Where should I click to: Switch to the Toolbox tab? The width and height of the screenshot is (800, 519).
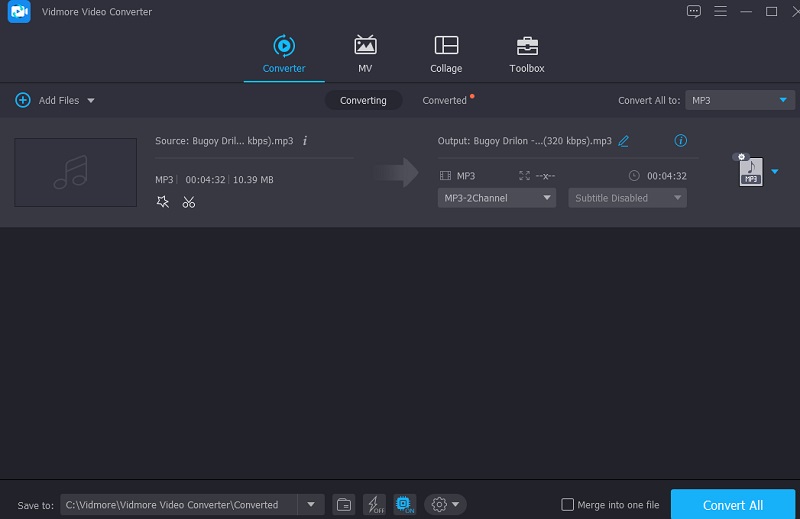click(x=526, y=55)
